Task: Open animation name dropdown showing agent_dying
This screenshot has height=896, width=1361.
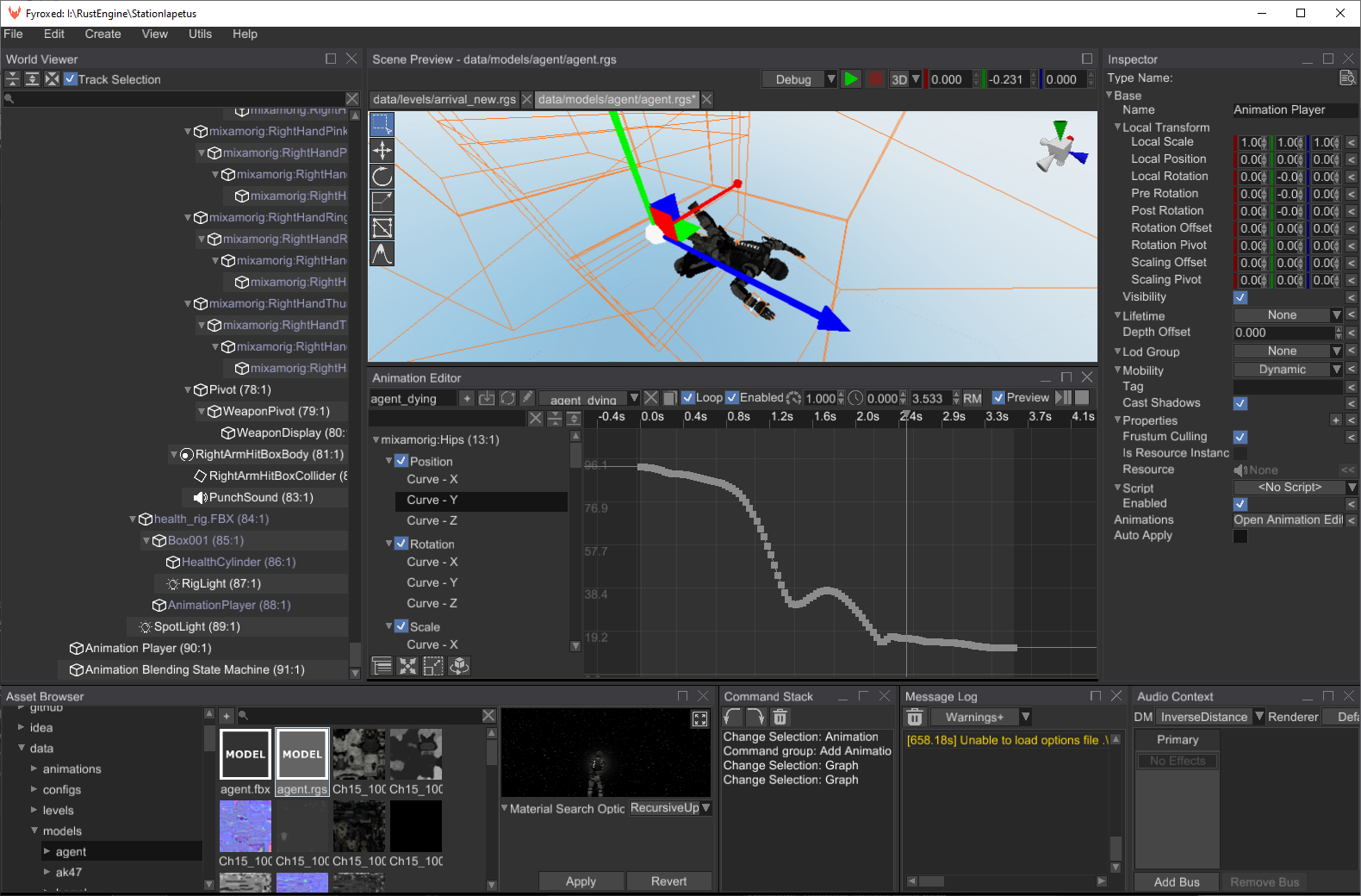Action: pyautogui.click(x=589, y=398)
